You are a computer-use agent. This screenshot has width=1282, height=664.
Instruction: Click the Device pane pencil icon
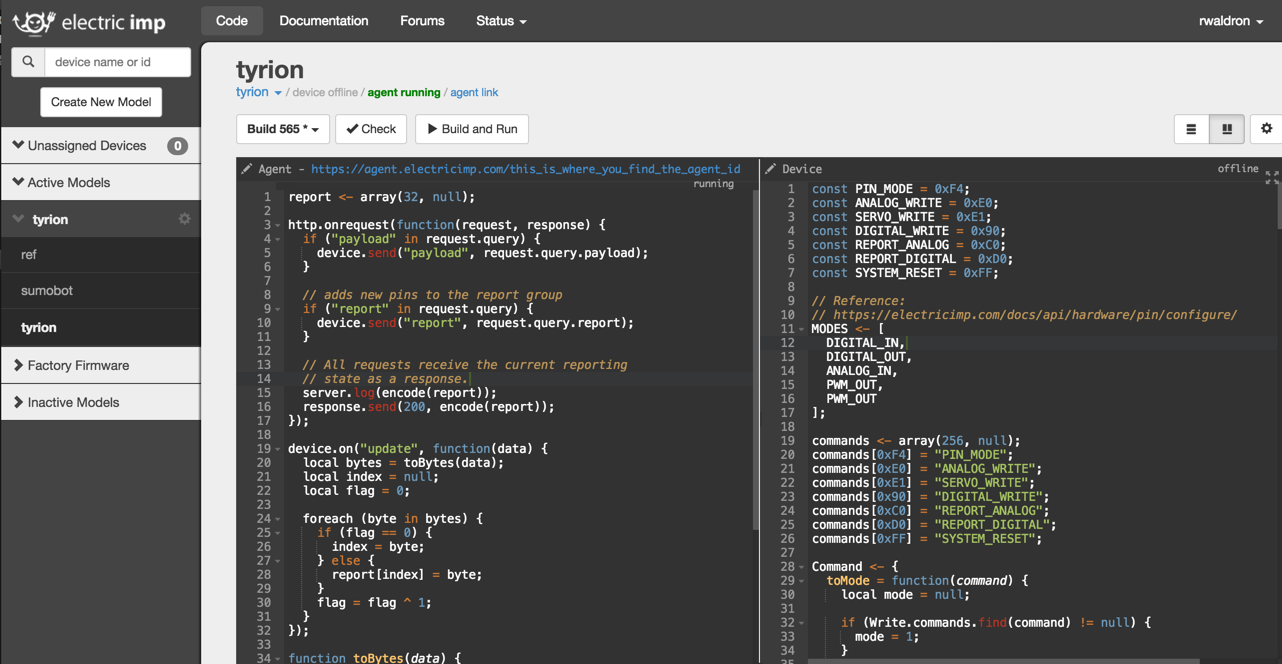[771, 169]
